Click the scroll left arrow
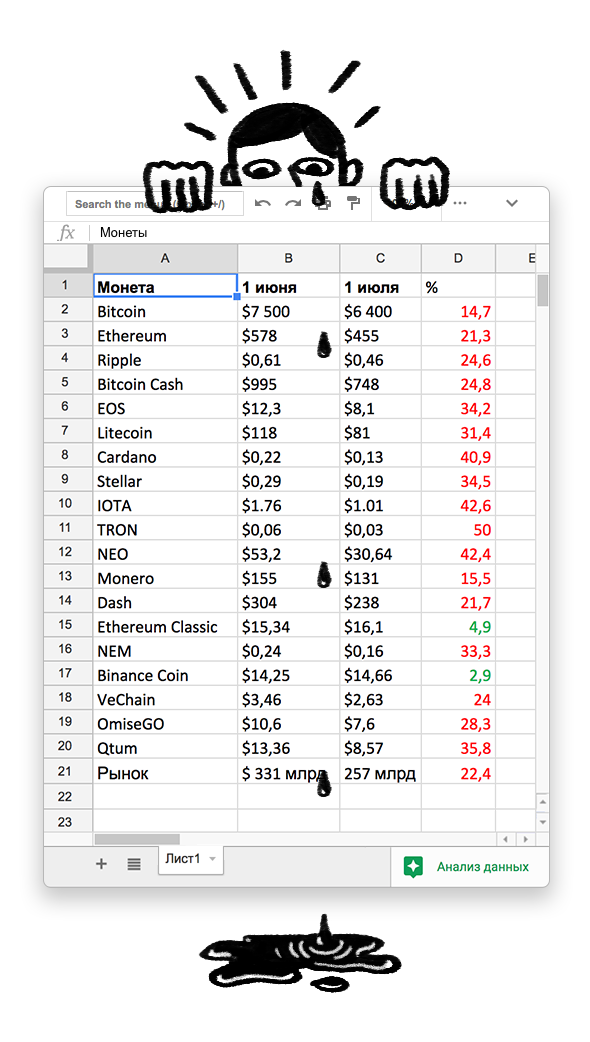The image size is (590, 1042). 506,839
